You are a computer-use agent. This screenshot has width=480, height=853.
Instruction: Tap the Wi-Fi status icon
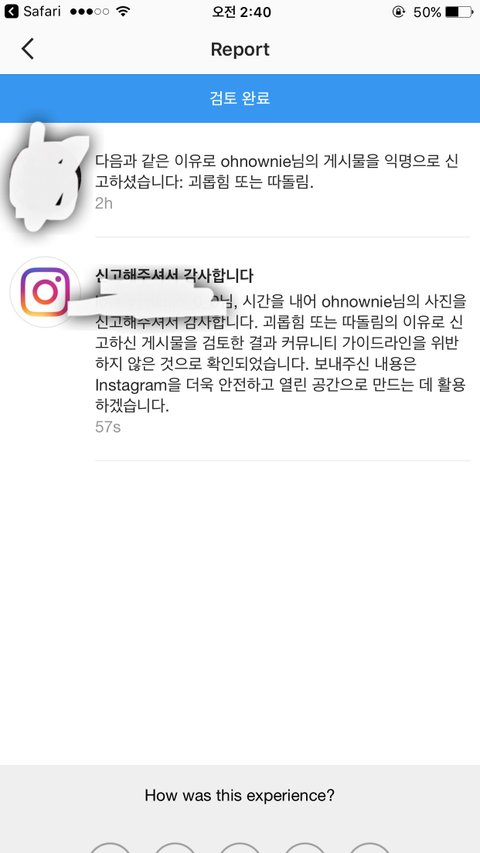pos(123,11)
